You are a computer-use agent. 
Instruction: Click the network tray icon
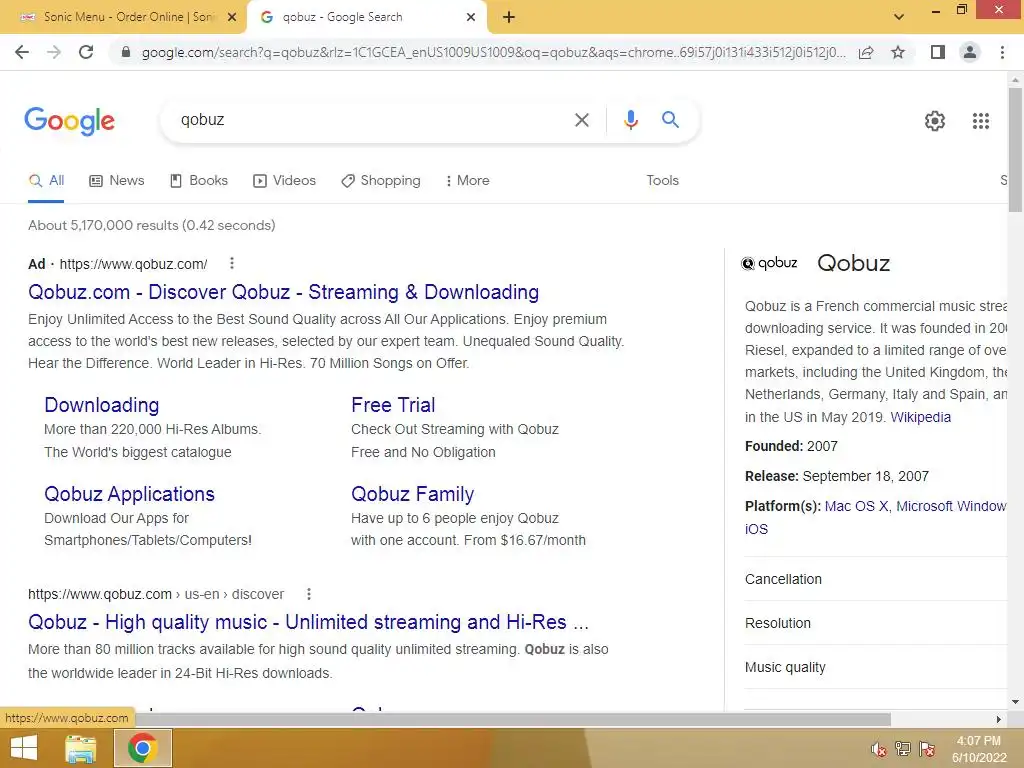pyautogui.click(x=903, y=749)
